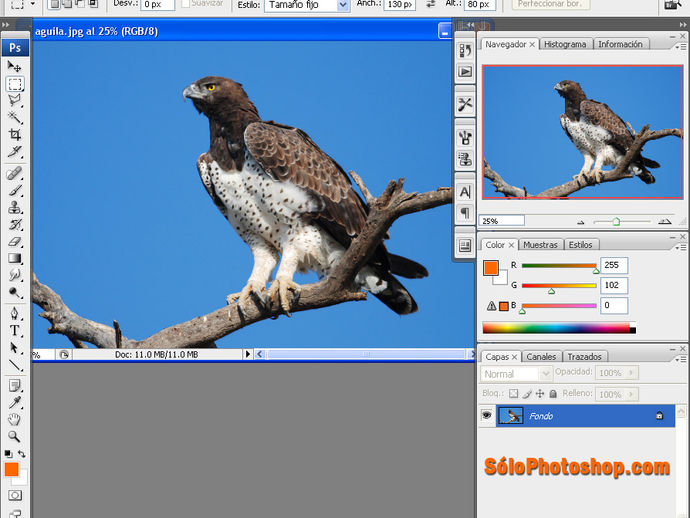Open the Navegador panel options menu

[680, 47]
